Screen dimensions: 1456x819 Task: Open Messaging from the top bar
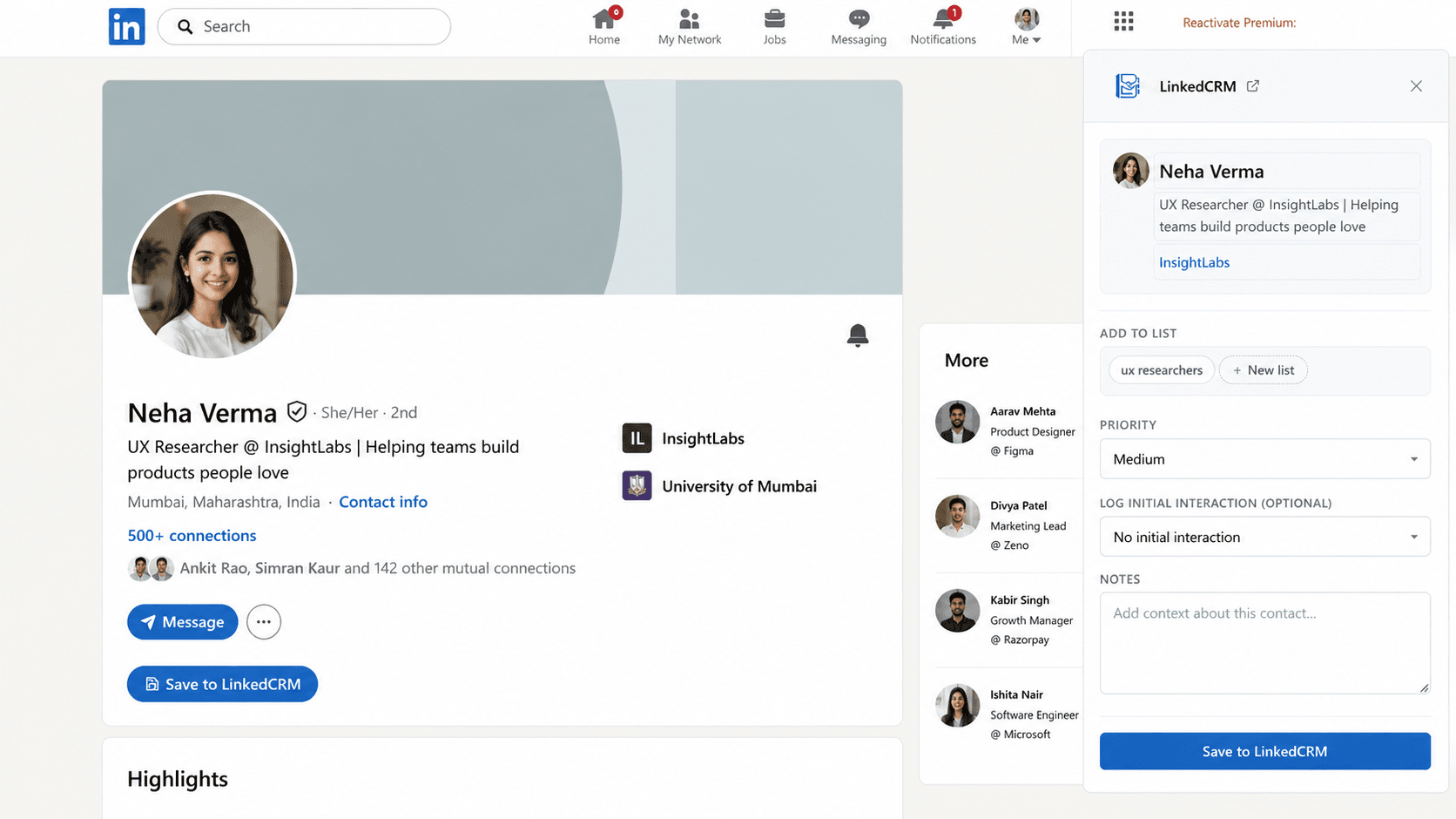[859, 27]
